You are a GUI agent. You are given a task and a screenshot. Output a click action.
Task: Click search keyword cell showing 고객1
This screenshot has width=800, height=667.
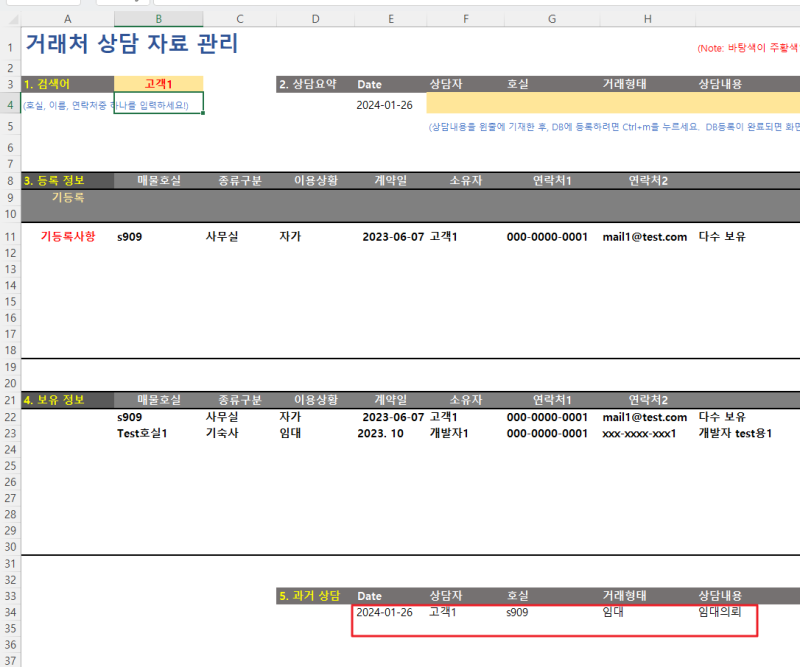(159, 84)
